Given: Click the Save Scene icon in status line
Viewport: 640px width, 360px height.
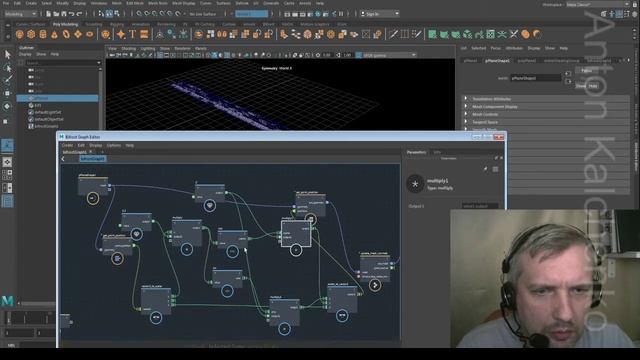Looking at the screenshot, I should click(x=63, y=14).
